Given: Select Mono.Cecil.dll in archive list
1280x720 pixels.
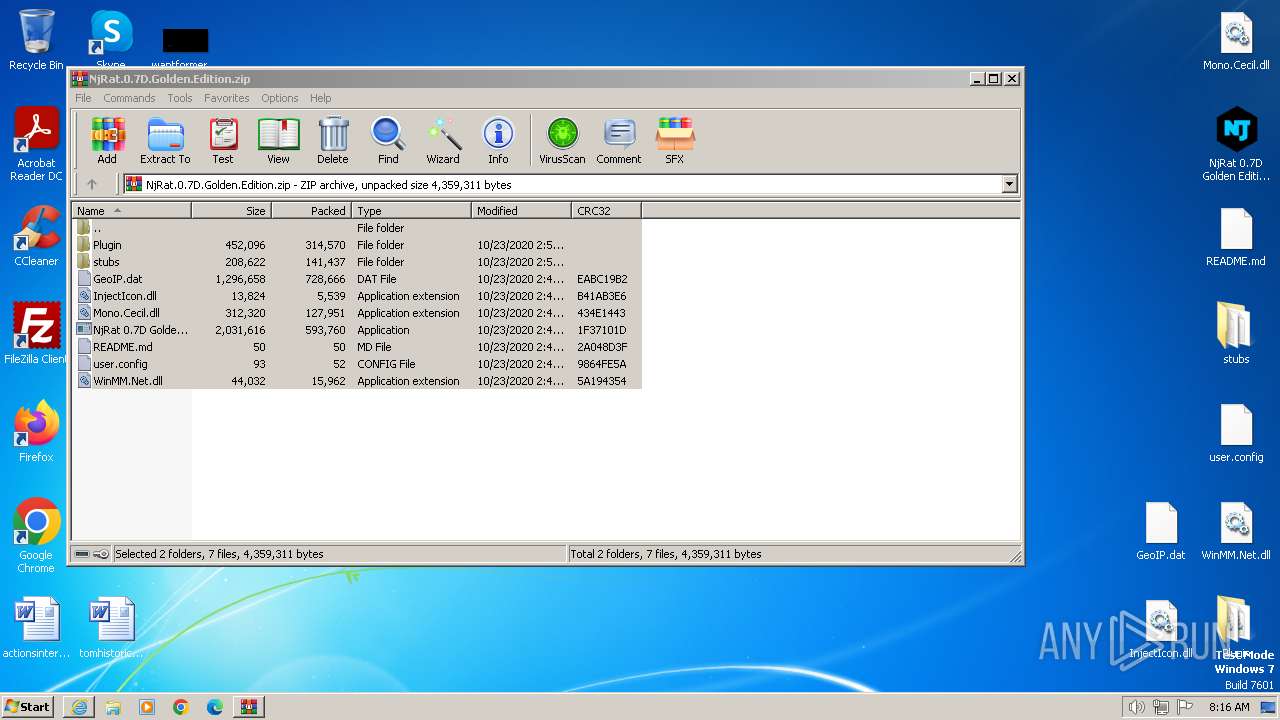Looking at the screenshot, I should point(357,313).
